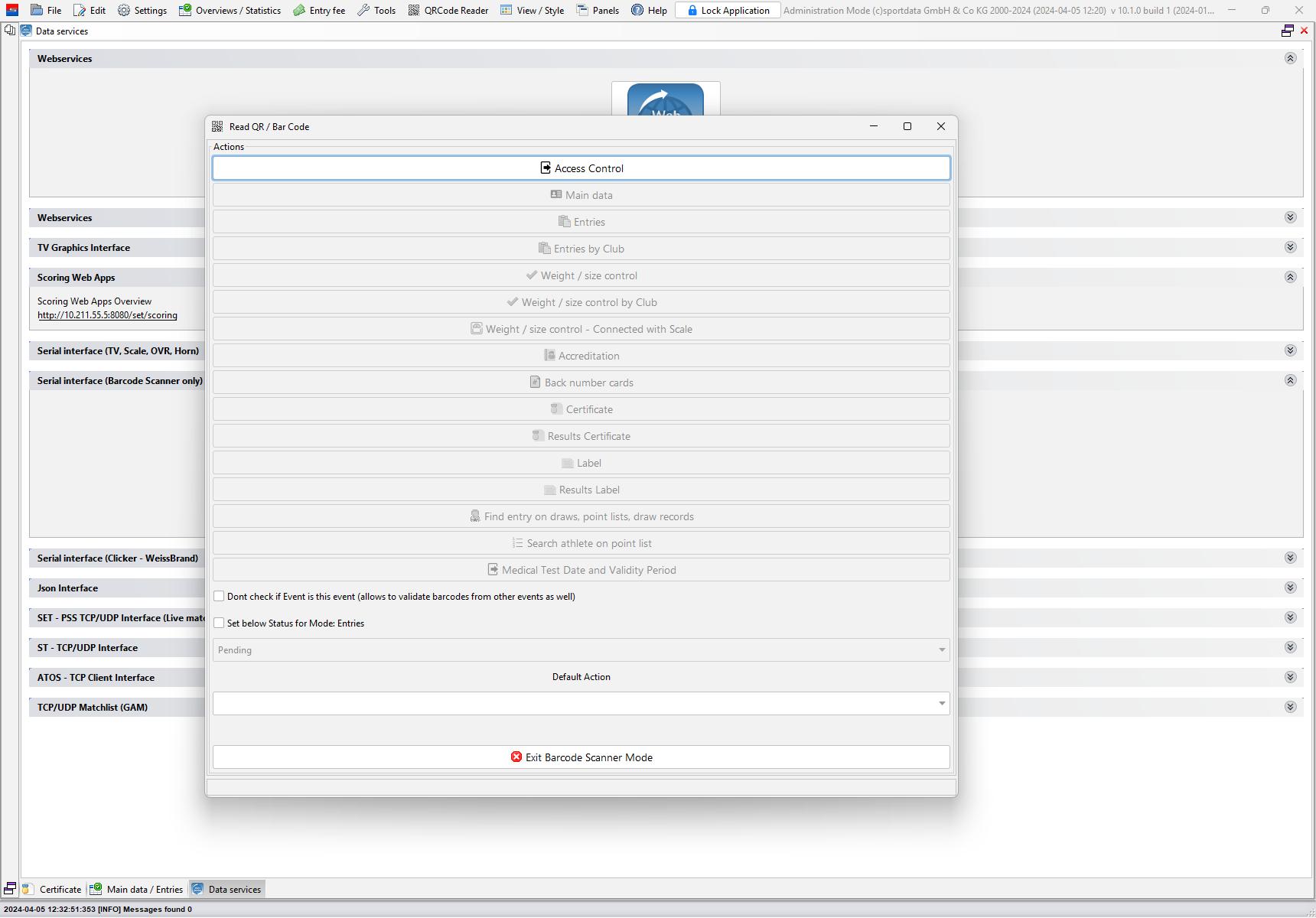Open the Entry fee menu
This screenshot has height=918, width=1316.
click(x=319, y=10)
